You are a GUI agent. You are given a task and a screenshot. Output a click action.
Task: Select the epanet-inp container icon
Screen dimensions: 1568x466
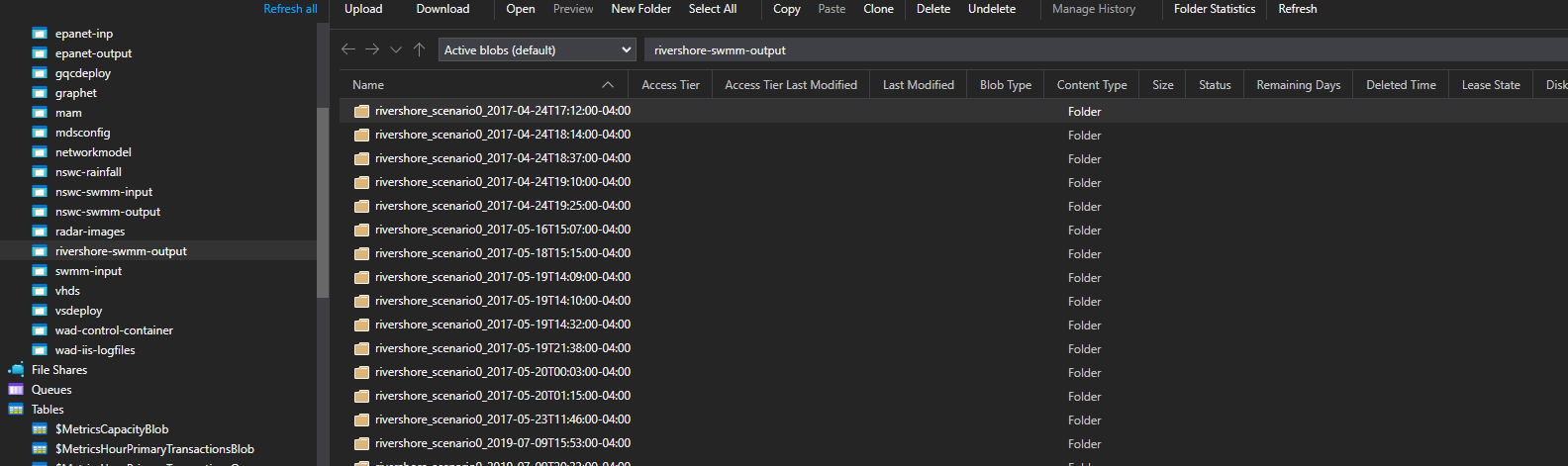pos(40,34)
